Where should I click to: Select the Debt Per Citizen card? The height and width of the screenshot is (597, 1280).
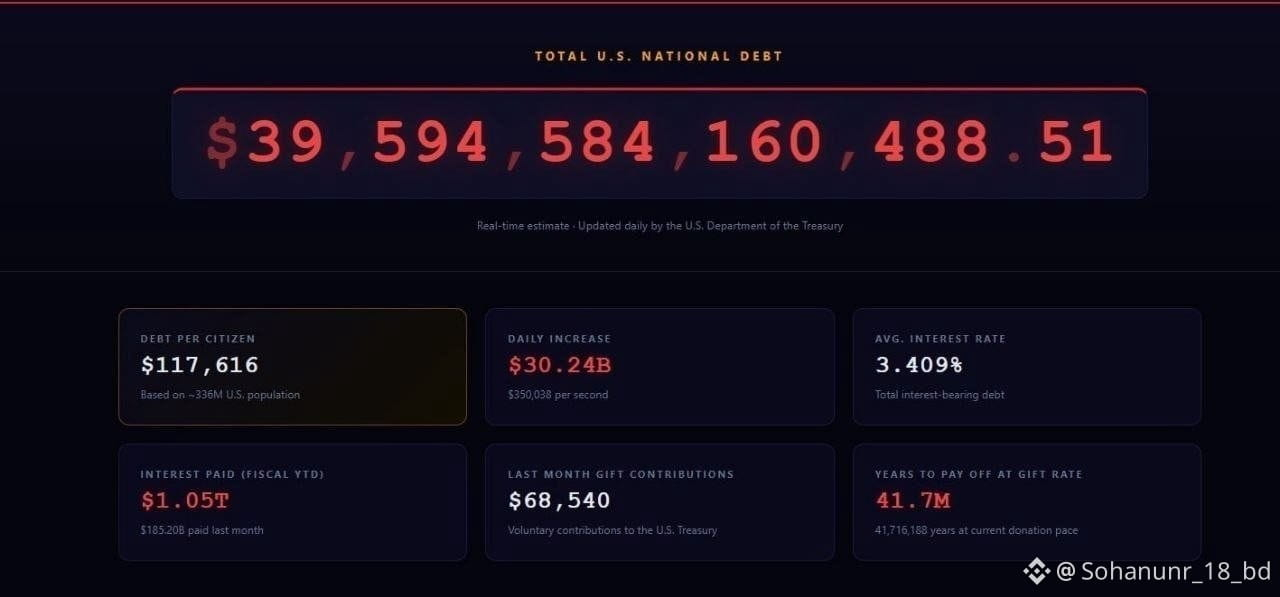pos(292,366)
